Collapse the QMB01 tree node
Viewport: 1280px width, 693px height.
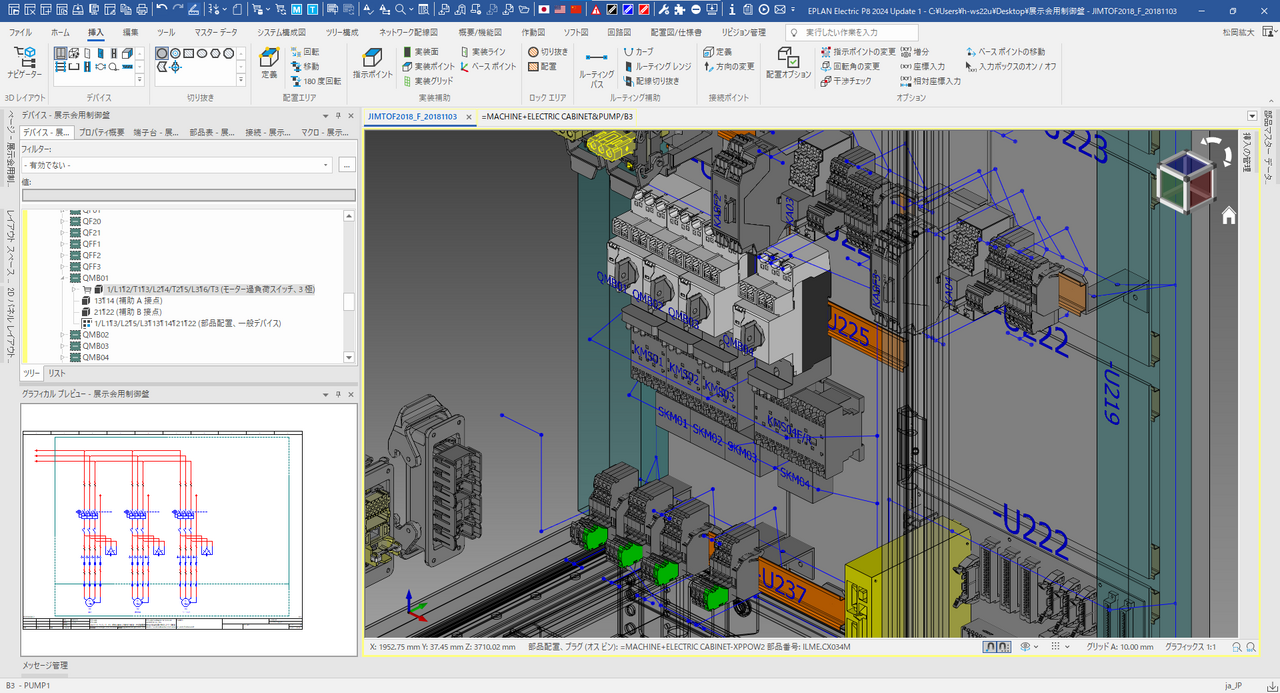coord(63,278)
